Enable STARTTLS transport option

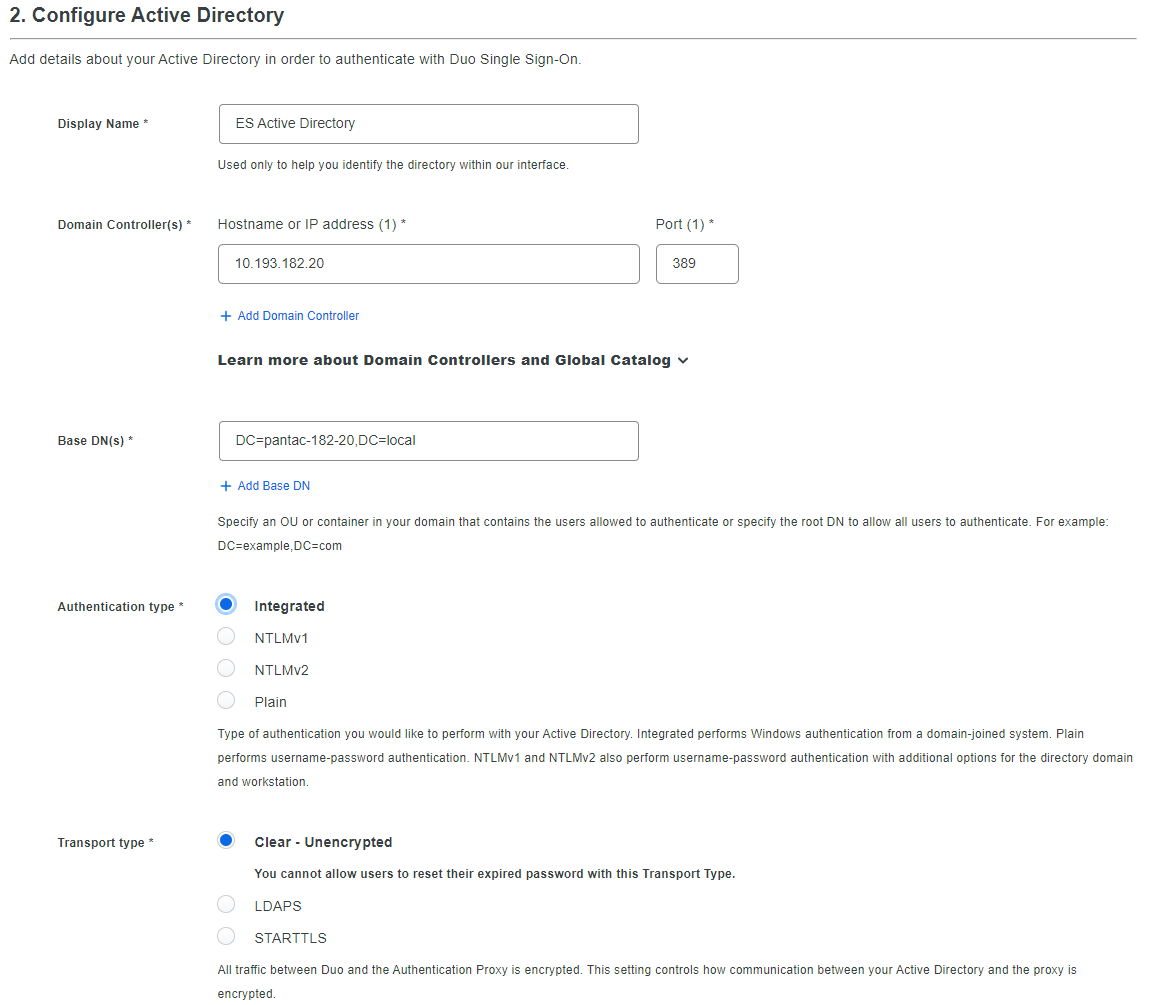(226, 937)
